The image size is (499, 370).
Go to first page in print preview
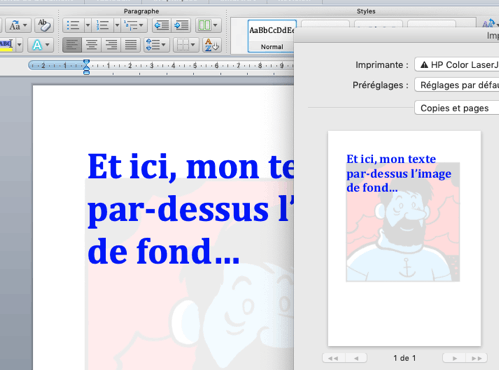pos(333,358)
